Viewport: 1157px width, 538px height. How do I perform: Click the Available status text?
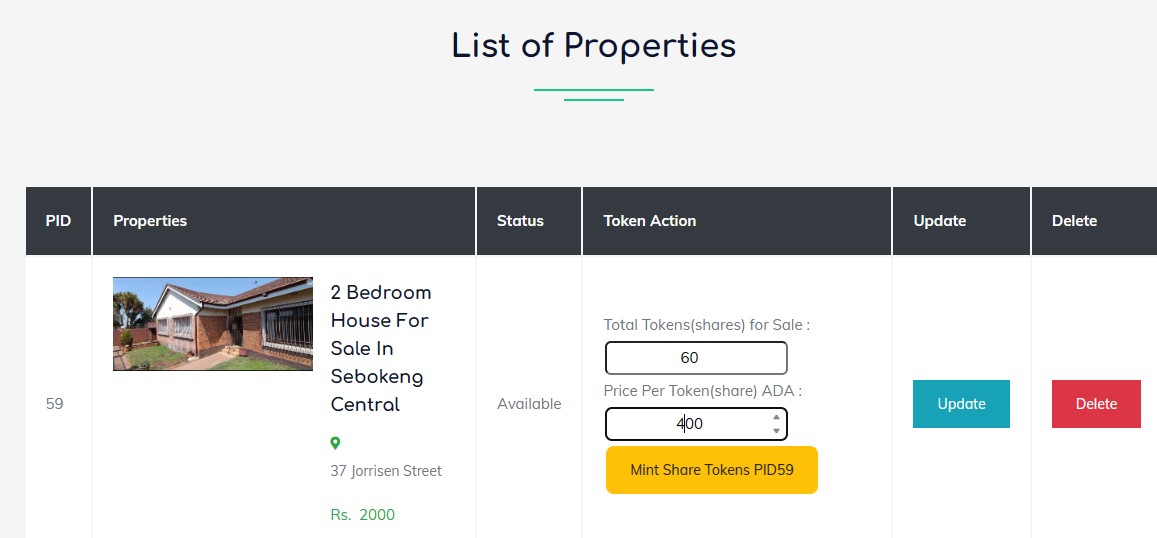point(529,404)
